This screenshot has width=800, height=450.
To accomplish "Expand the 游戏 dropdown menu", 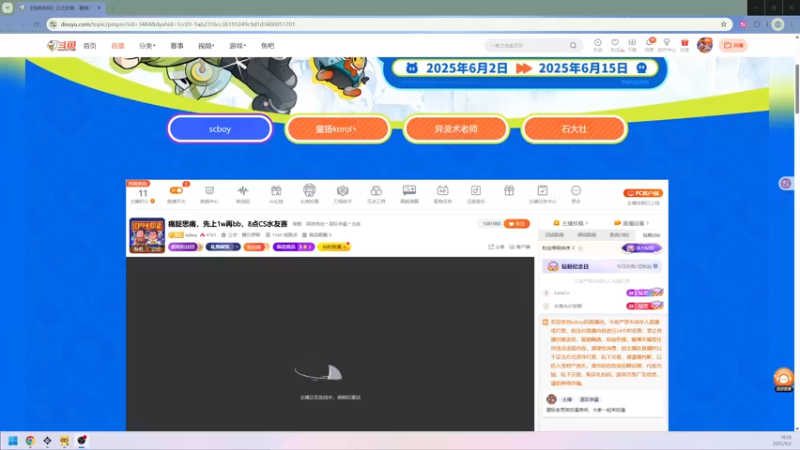I will 237,45.
